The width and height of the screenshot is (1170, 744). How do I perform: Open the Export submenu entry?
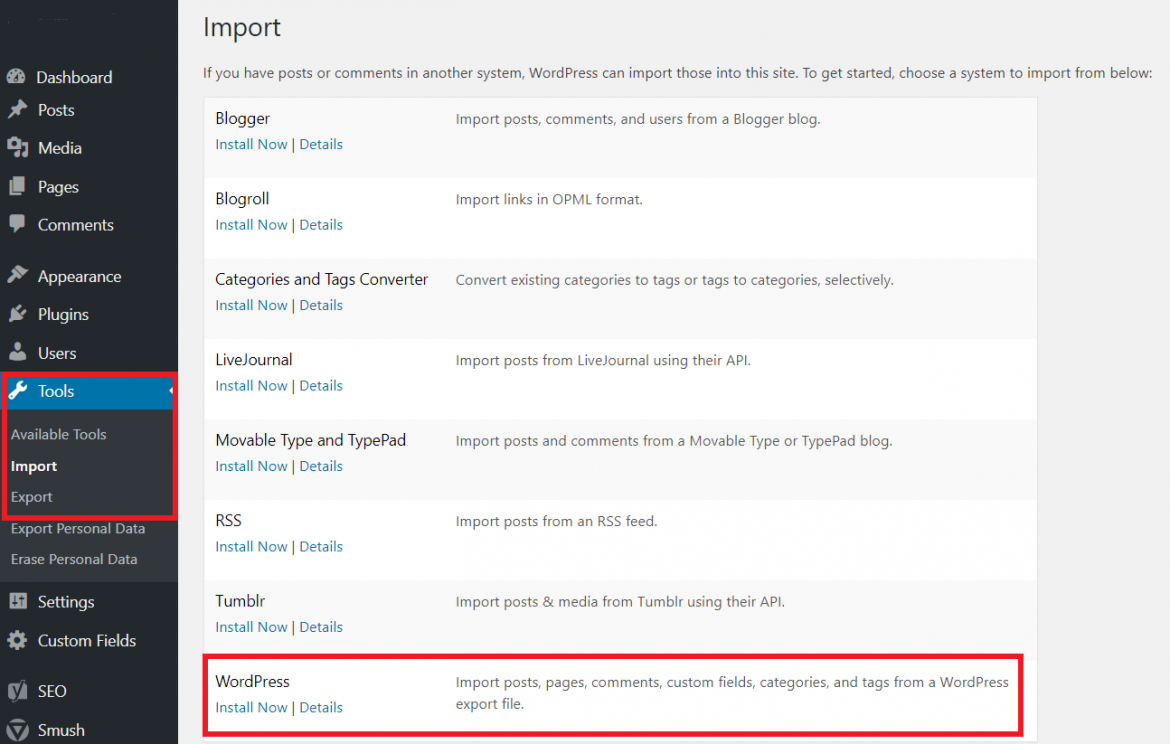coord(31,497)
